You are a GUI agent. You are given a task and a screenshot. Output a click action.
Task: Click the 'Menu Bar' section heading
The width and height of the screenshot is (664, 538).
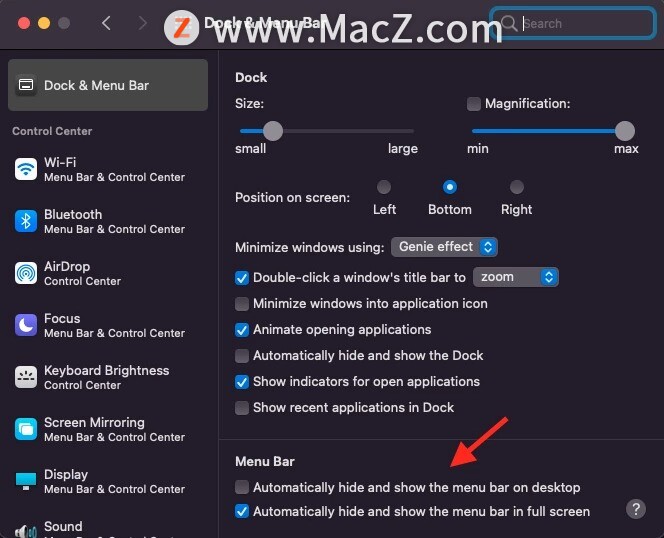coord(265,461)
